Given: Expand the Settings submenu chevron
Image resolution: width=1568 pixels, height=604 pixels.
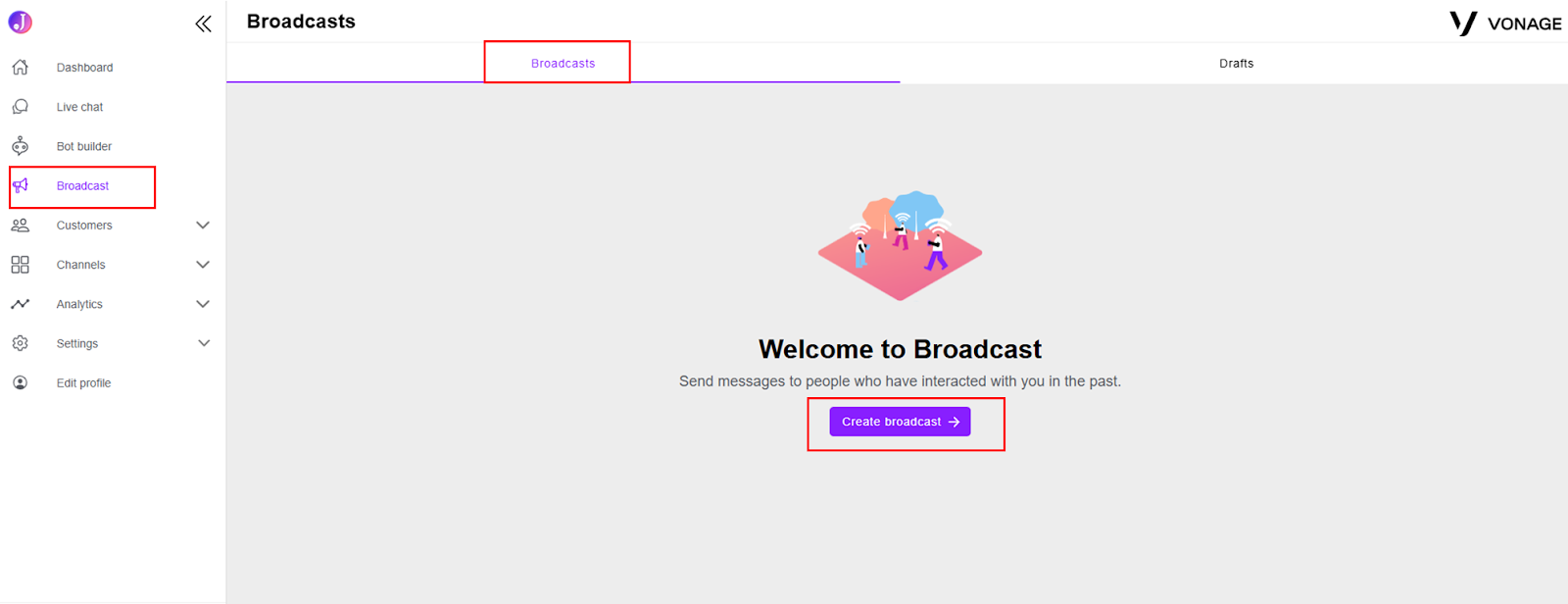Looking at the screenshot, I should (x=203, y=343).
